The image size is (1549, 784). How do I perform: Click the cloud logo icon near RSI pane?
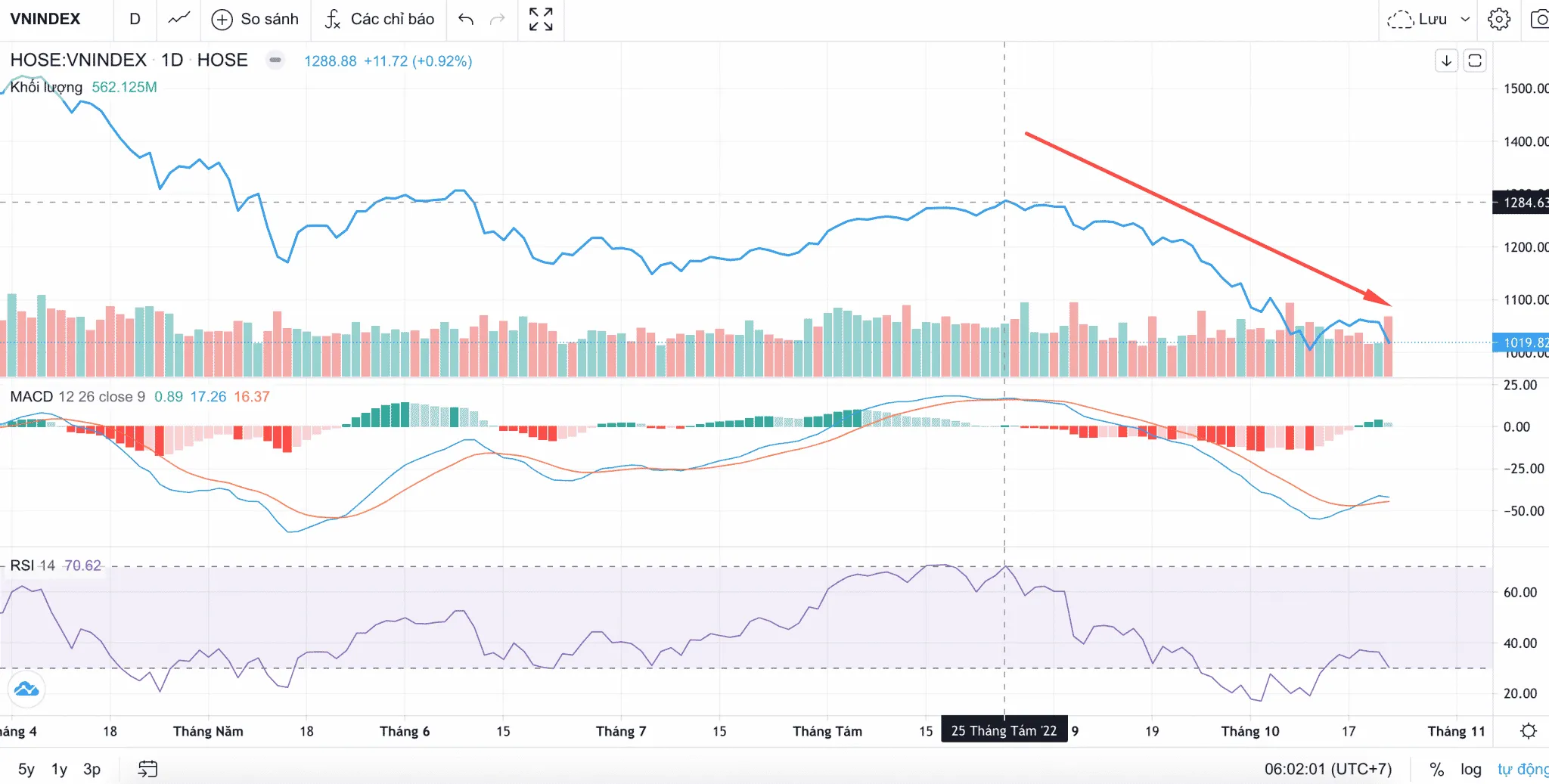[26, 689]
